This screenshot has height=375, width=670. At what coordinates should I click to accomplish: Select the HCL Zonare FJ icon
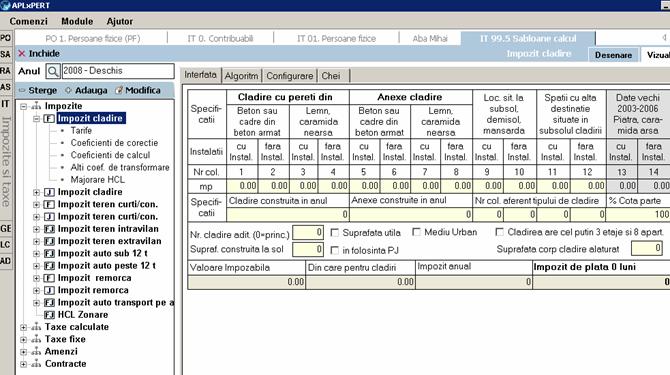click(50, 315)
